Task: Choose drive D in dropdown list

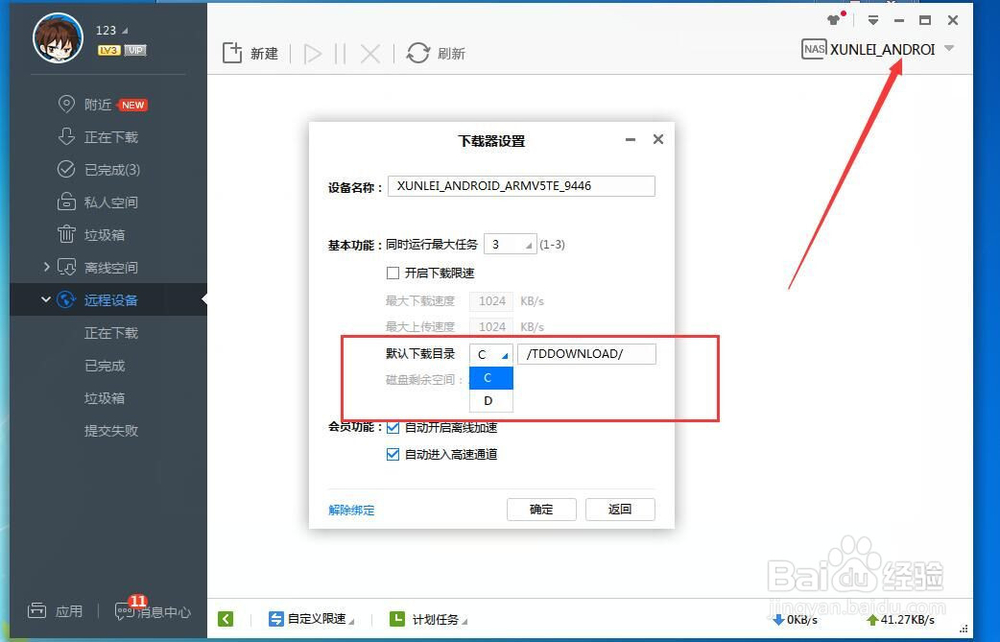Action: pyautogui.click(x=491, y=400)
